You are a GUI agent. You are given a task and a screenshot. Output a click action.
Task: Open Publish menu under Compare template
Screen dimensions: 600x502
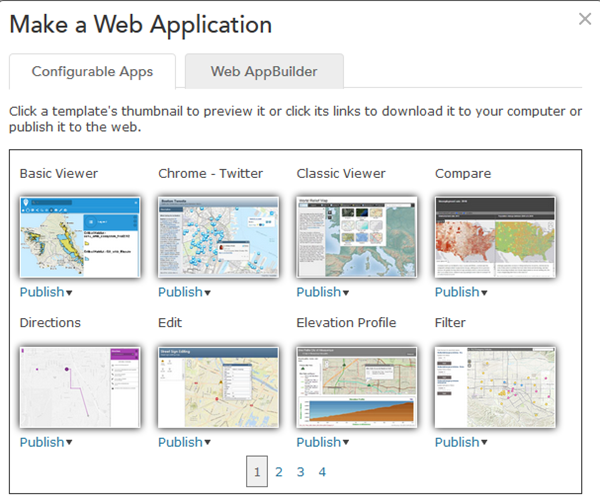click(x=461, y=292)
